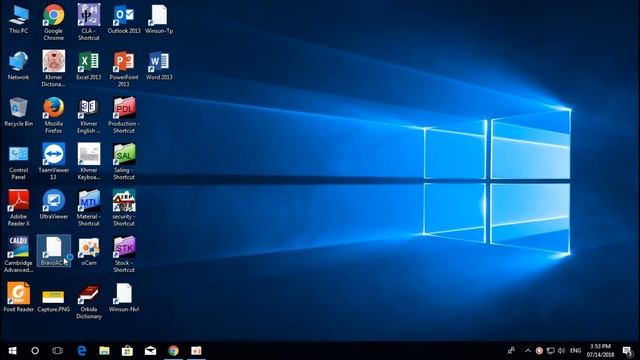Screen dimensions: 640x360
Task: Open security - Shortcut icon
Action: click(124, 208)
